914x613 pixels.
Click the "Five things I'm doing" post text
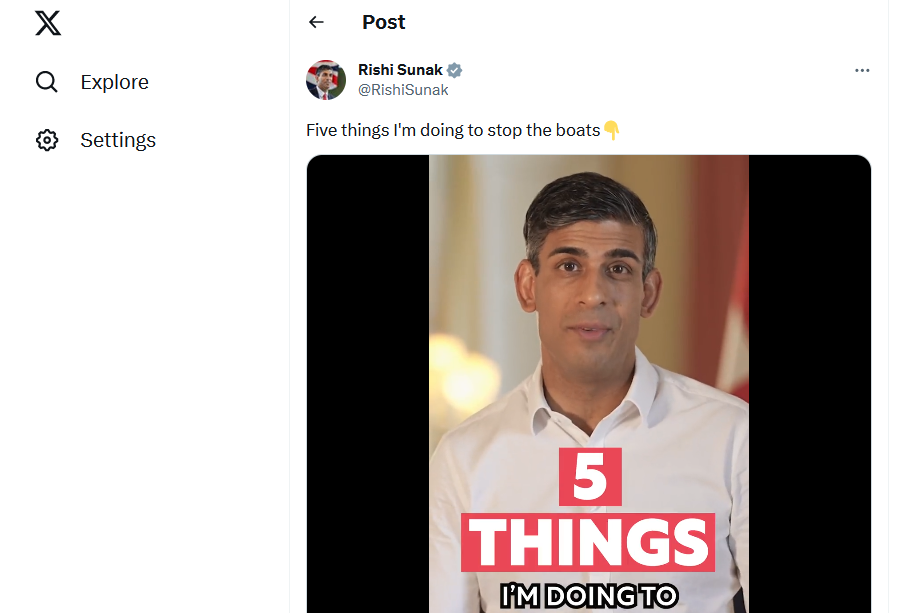453,131
